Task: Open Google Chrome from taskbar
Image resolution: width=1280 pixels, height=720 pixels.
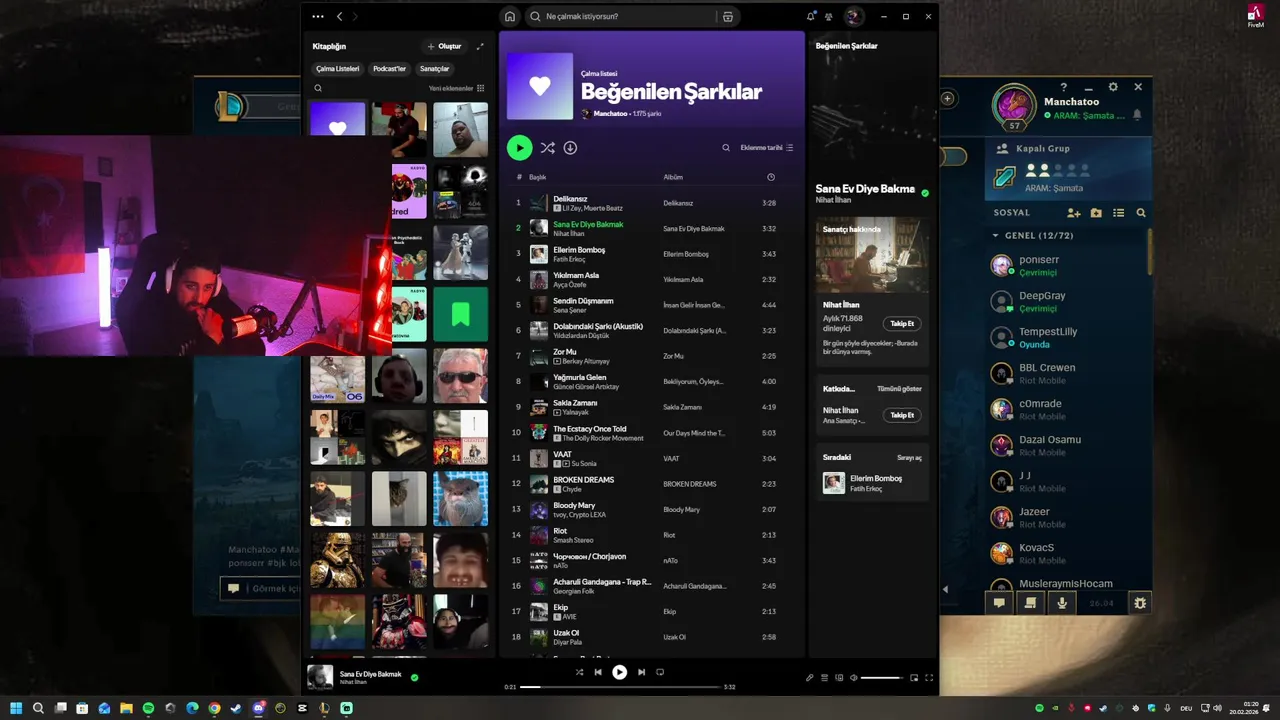Action: (x=214, y=708)
